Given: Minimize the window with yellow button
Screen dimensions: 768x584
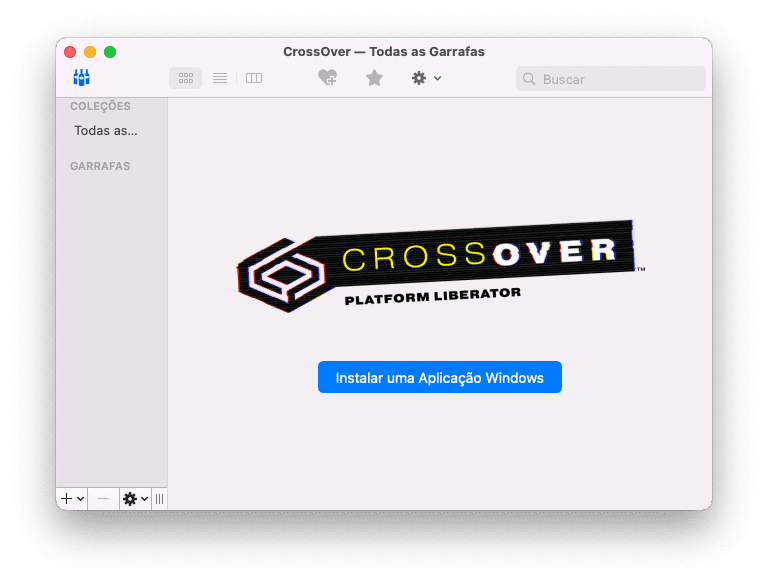Looking at the screenshot, I should [x=90, y=52].
